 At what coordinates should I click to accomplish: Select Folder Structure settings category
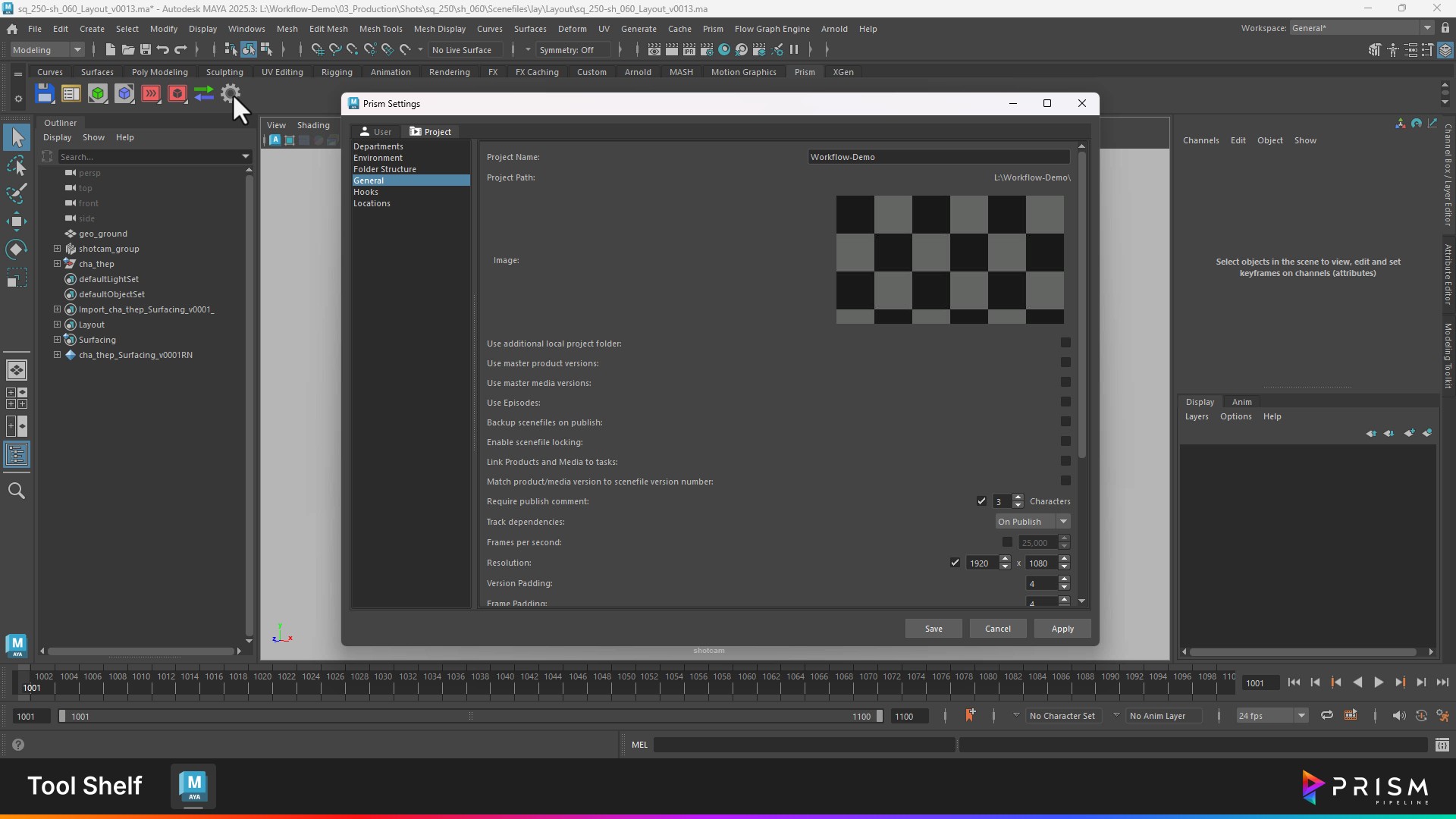384,169
